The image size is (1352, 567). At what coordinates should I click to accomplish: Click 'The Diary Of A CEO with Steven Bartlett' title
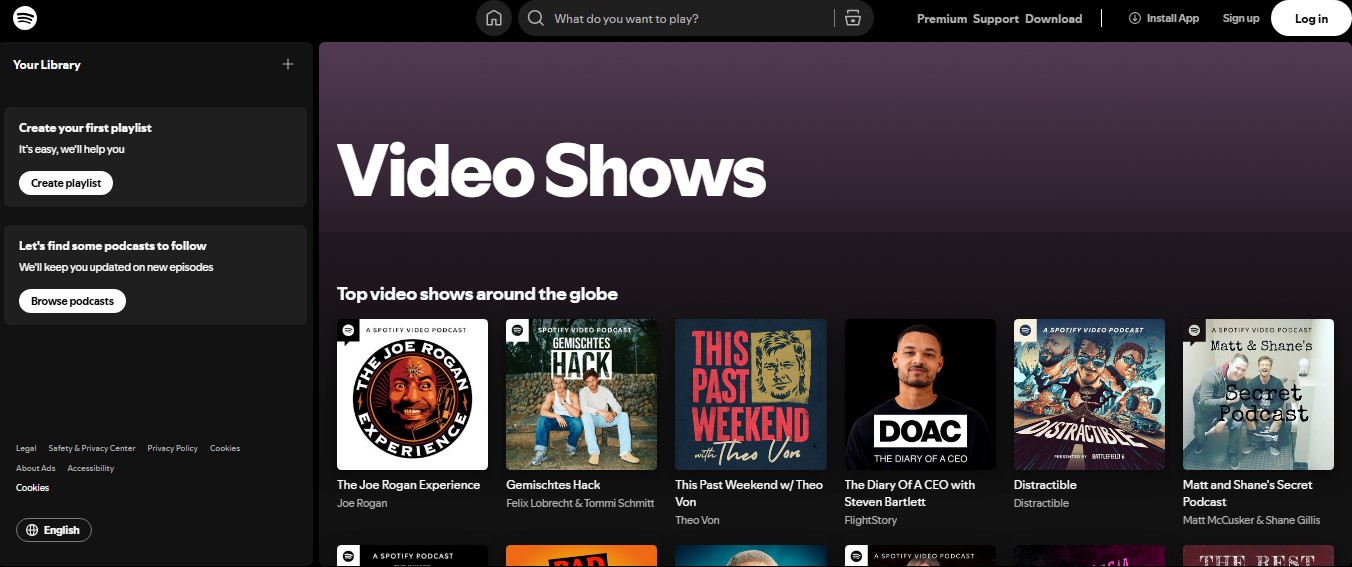(910, 493)
